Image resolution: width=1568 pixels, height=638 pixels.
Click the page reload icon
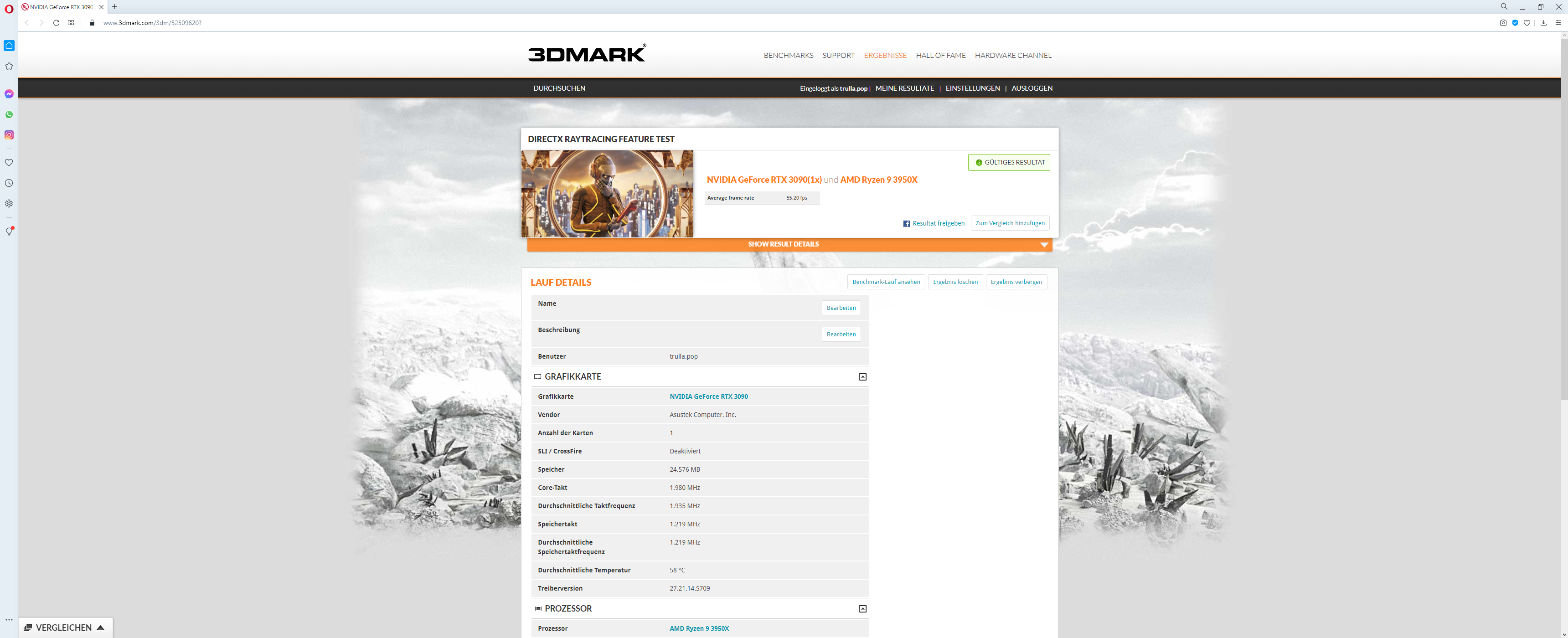56,22
